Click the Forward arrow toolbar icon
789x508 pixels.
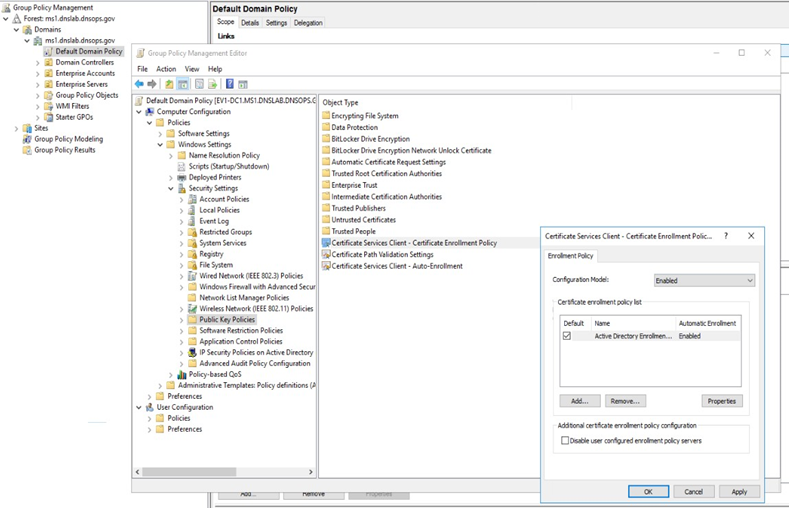[152, 85]
